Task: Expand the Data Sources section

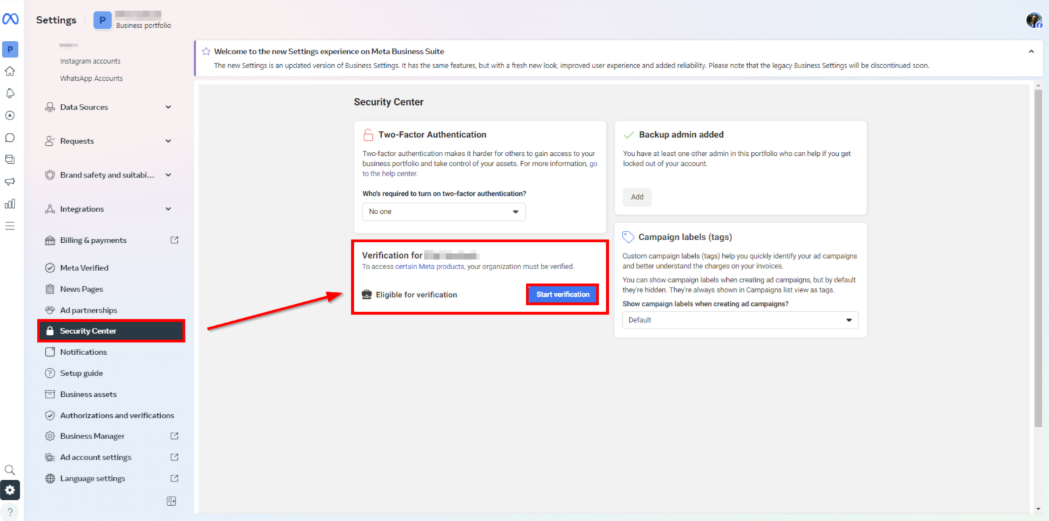Action: 109,107
